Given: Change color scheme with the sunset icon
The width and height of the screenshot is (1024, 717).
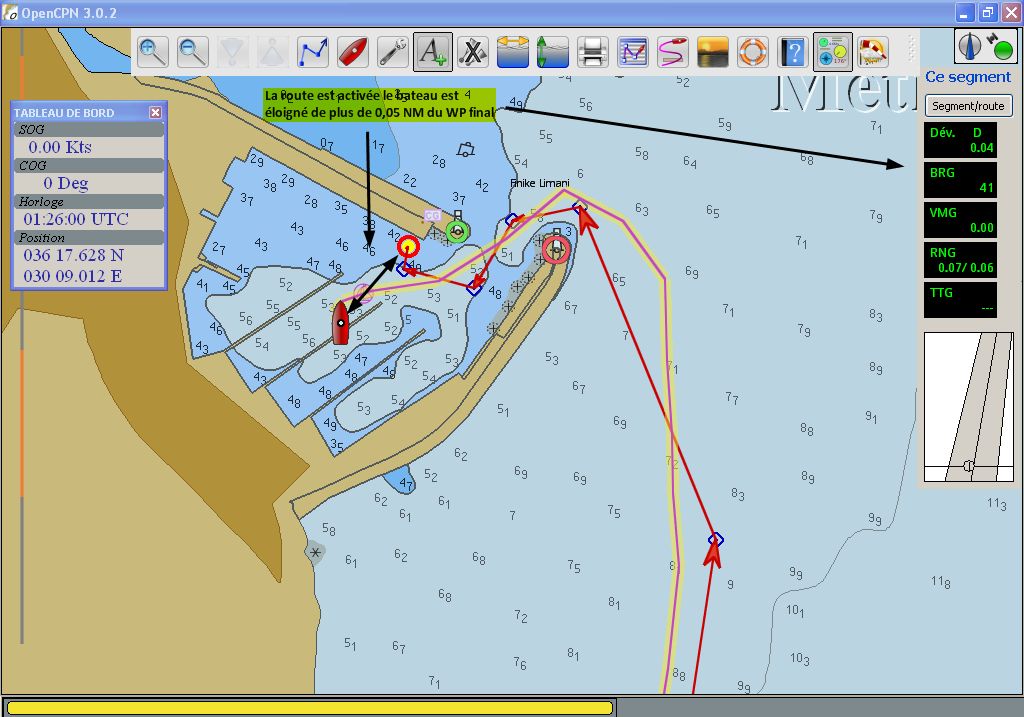Looking at the screenshot, I should [713, 51].
